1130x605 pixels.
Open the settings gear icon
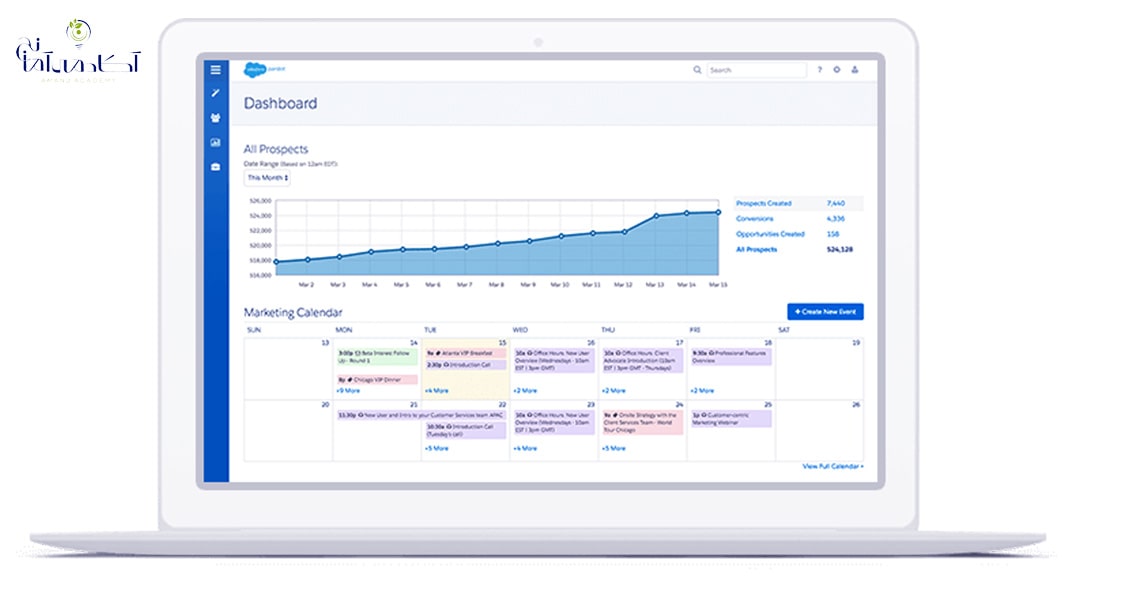tap(837, 70)
